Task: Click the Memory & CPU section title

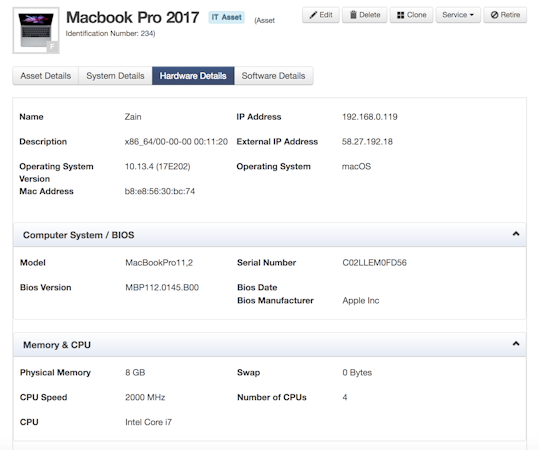Action: click(x=57, y=345)
